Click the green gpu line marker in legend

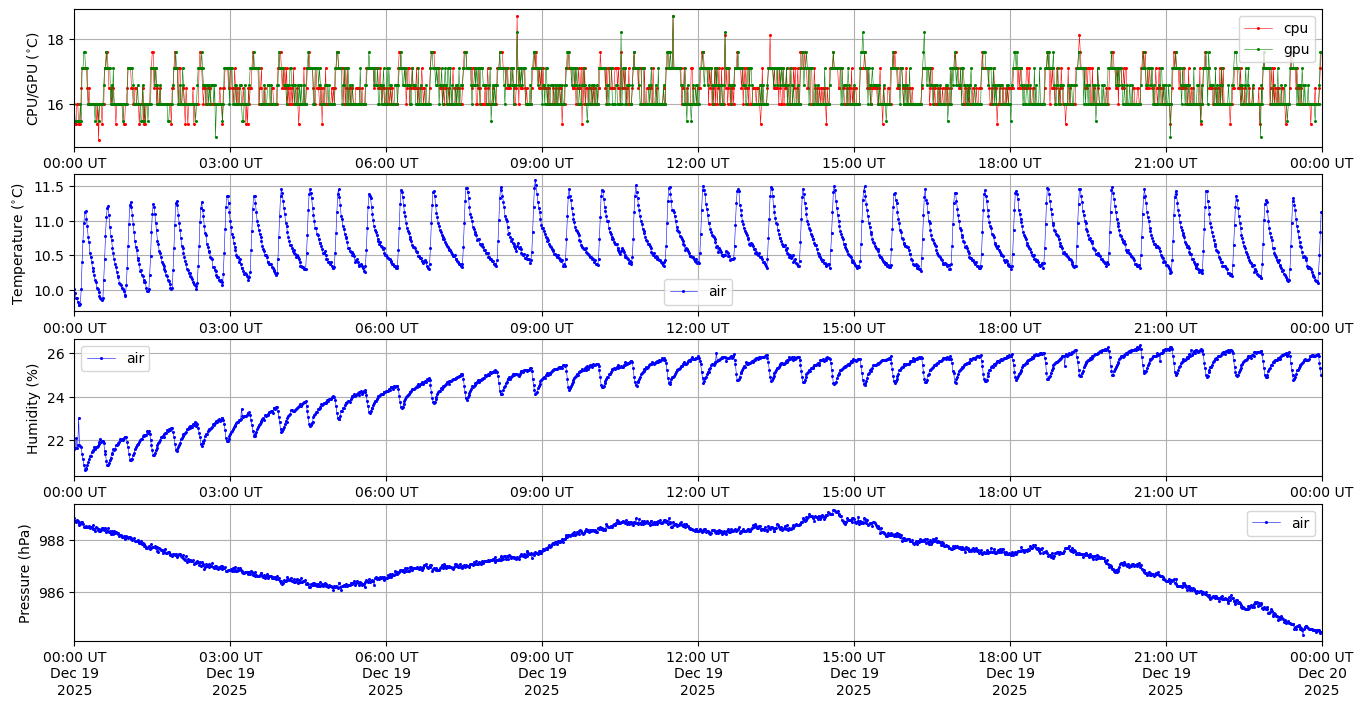[x=1260, y=48]
